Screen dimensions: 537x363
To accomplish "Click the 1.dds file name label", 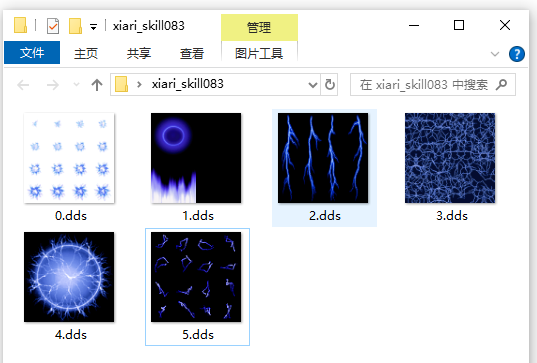I will [198, 216].
